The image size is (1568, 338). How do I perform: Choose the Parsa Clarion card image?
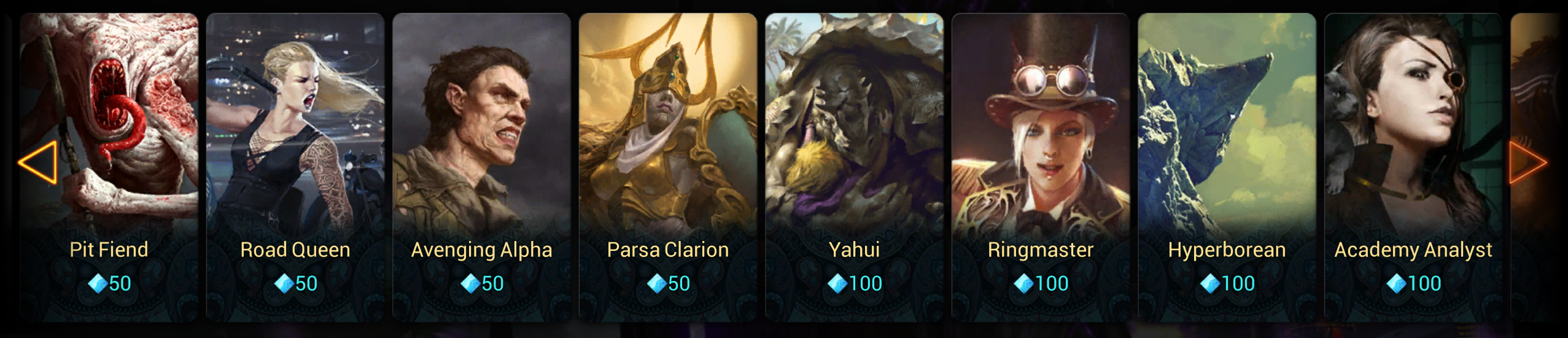coord(668,123)
